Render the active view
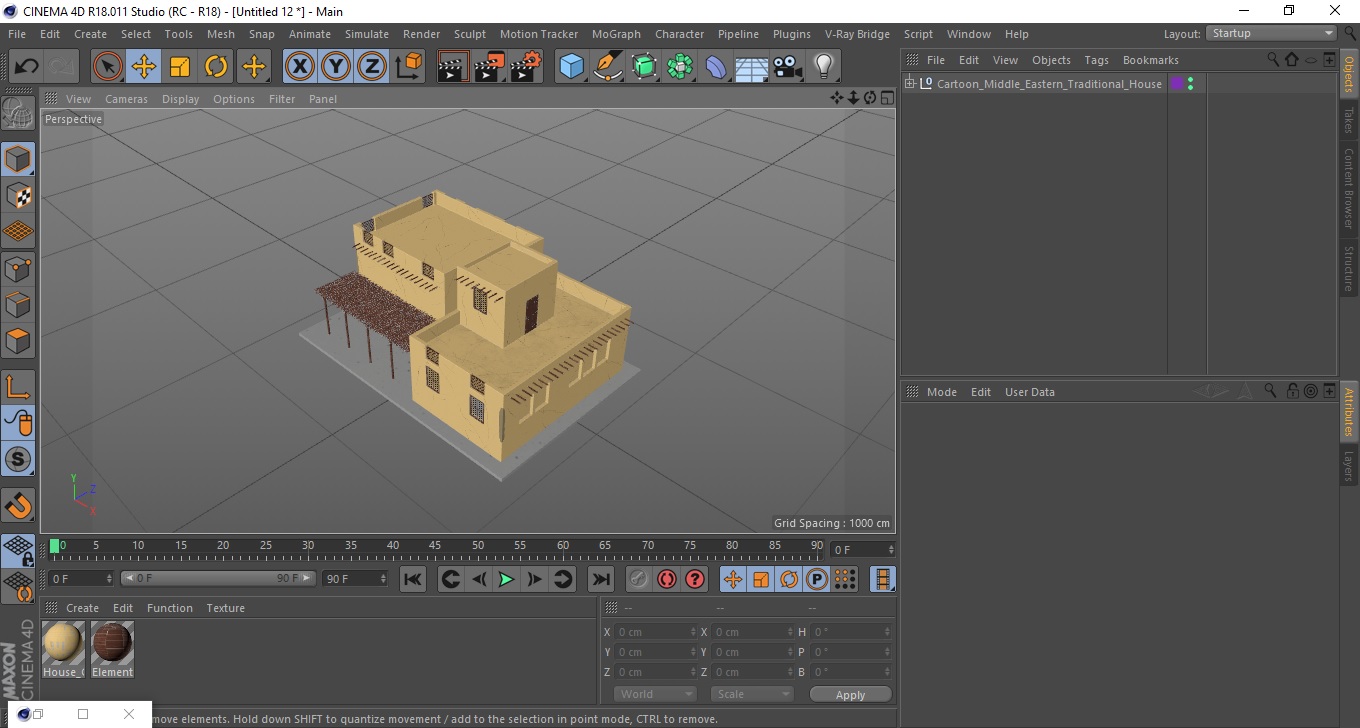1360x728 pixels. (x=453, y=67)
